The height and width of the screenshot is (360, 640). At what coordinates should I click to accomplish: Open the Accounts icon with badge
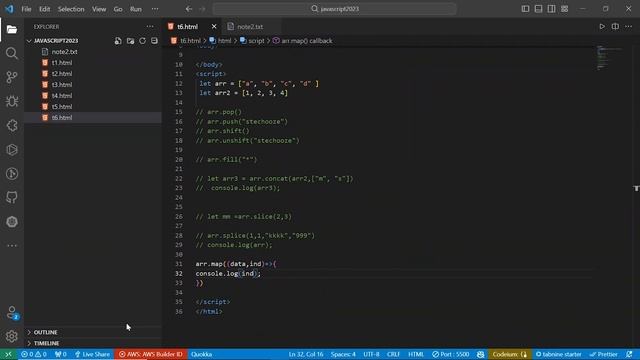click(x=12, y=313)
